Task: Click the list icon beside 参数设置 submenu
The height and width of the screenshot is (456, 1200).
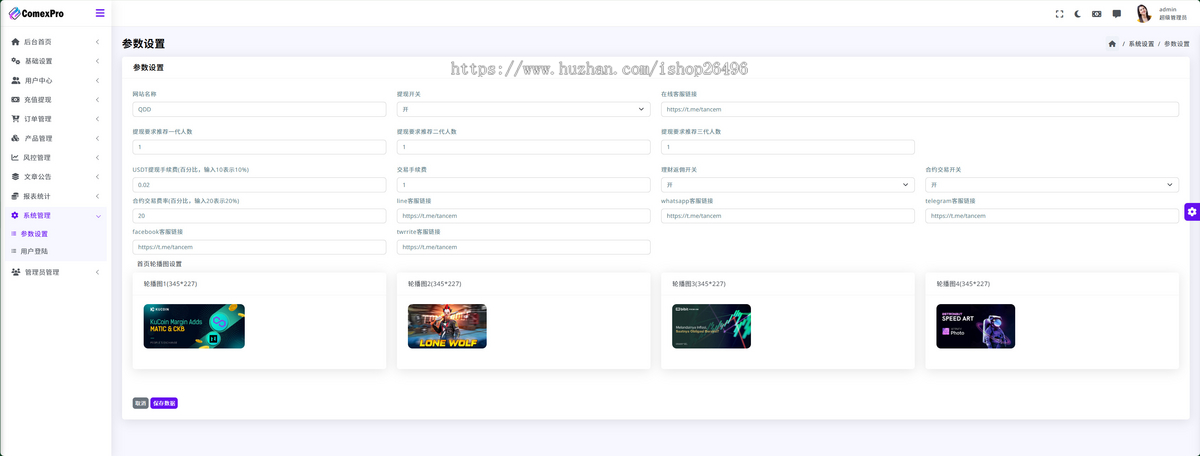Action: tap(13, 234)
